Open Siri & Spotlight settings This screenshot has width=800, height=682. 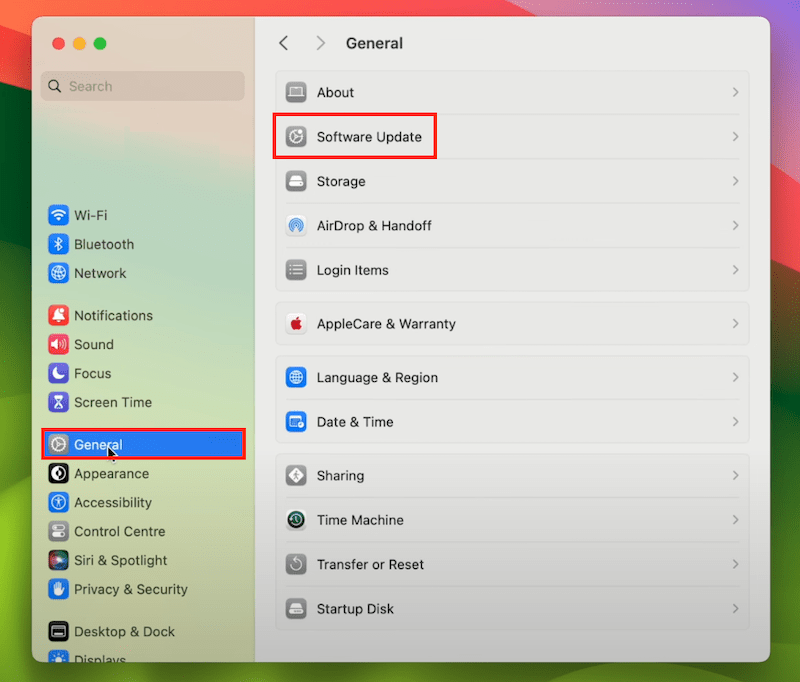[x=59, y=560]
